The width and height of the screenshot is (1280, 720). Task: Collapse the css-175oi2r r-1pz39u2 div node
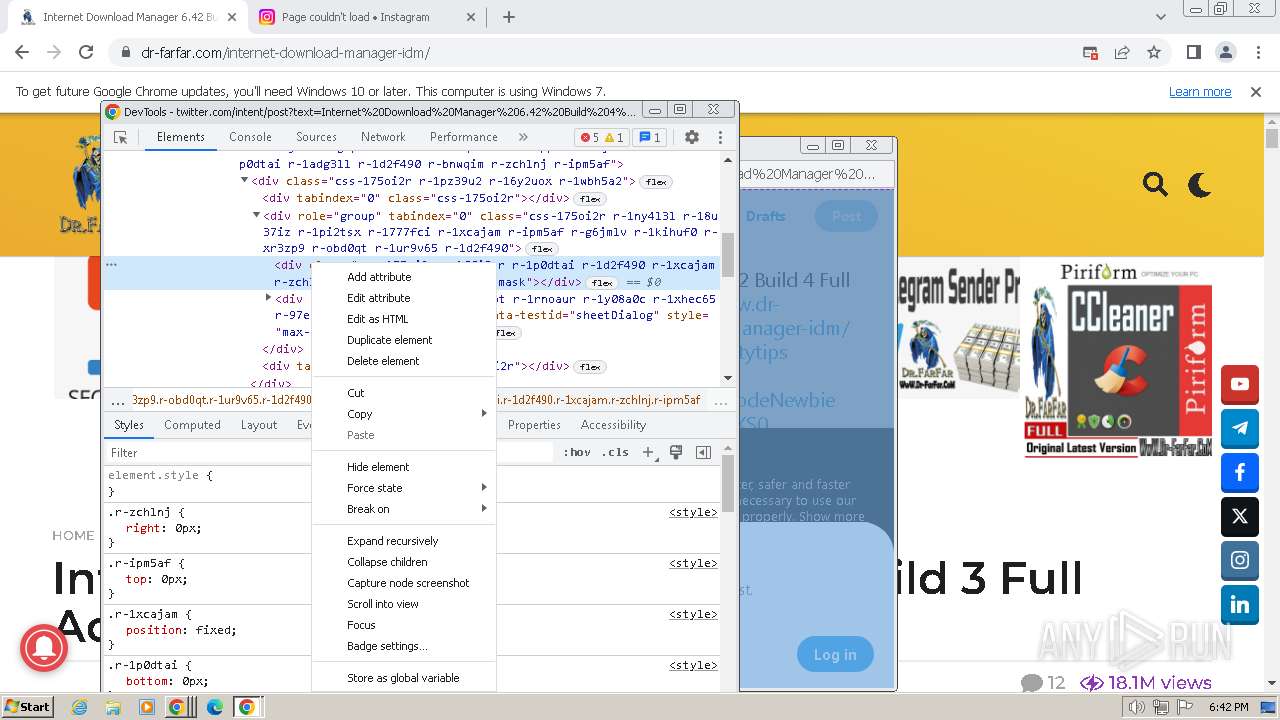245,181
